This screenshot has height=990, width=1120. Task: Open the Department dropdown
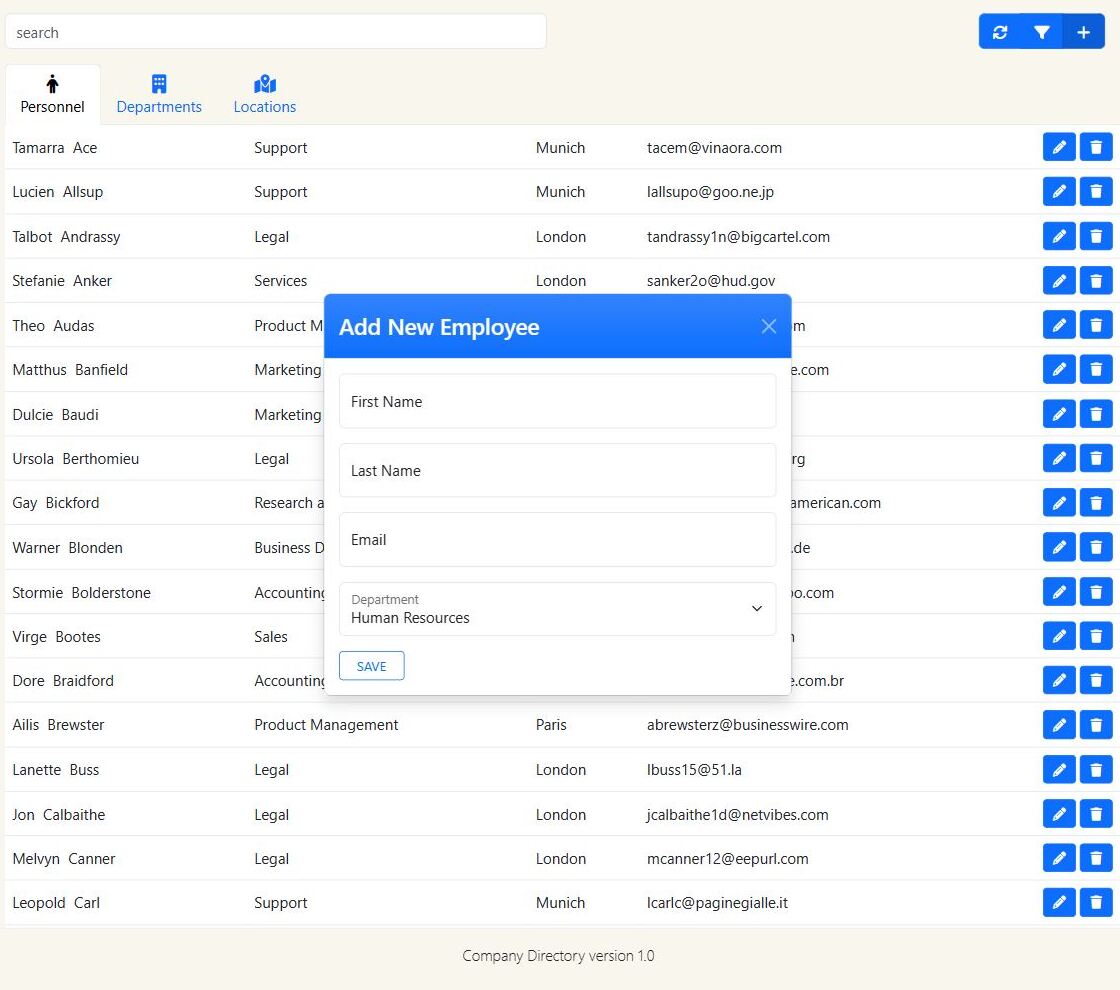tap(557, 609)
